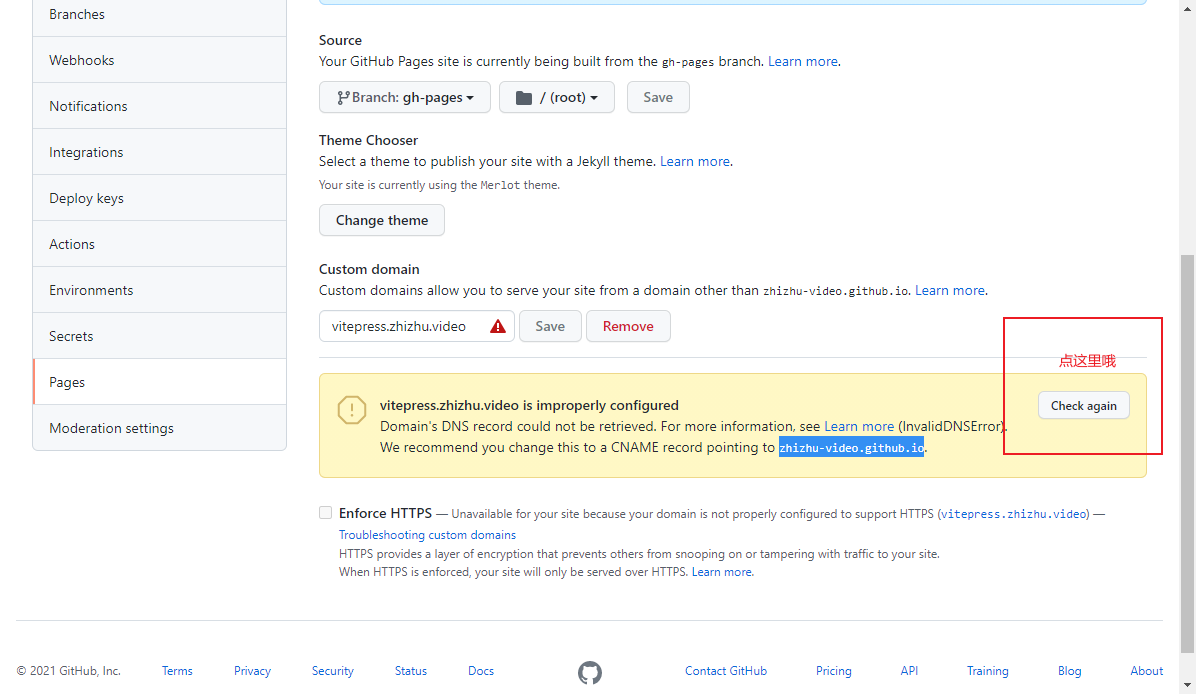Click the scrollbar up arrow

pyautogui.click(x=1187, y=7)
